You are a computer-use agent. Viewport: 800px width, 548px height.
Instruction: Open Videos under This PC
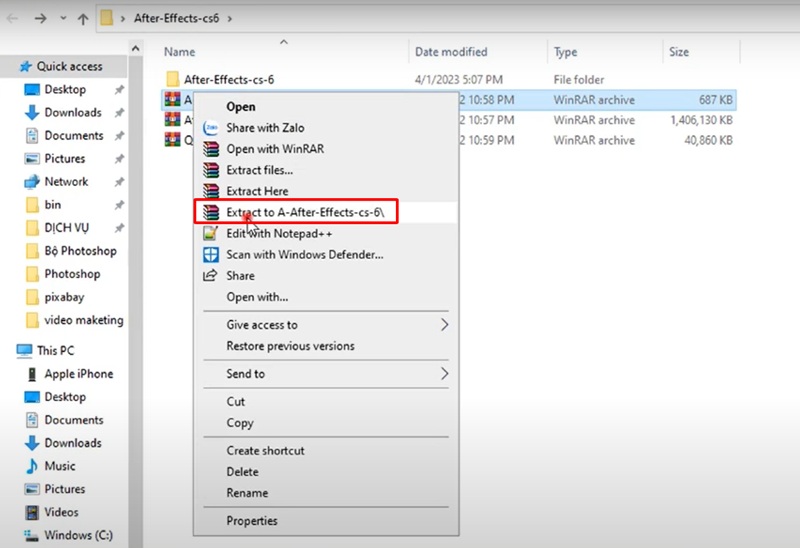(61, 512)
